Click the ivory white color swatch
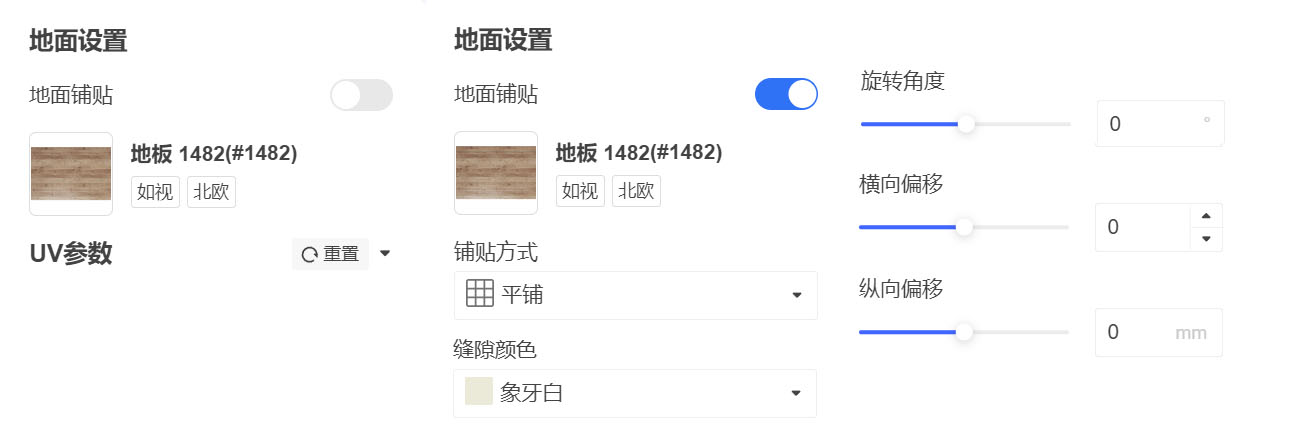Image resolution: width=1313 pixels, height=439 pixels. [479, 392]
